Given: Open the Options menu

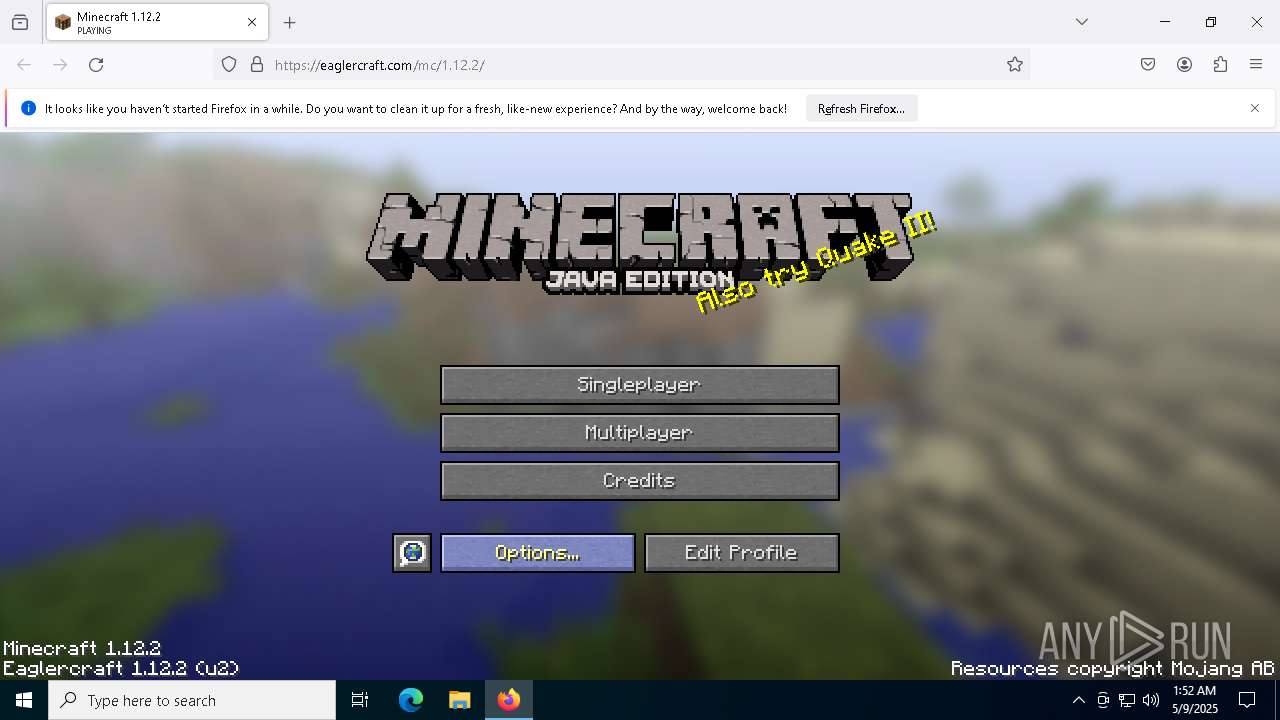Looking at the screenshot, I should click(538, 553).
